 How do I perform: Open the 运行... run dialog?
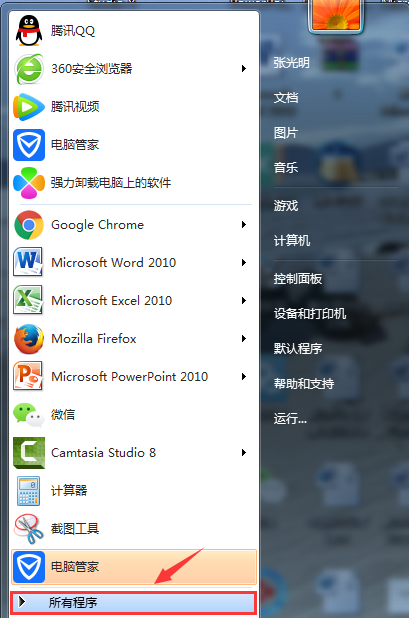pos(290,418)
